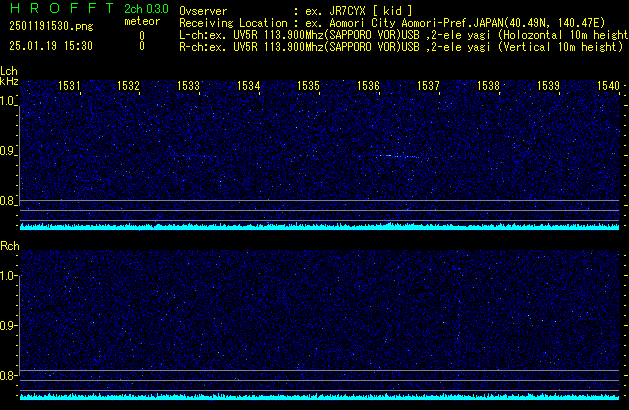Click the 1533 time marker
The height and width of the screenshot is (410, 629).
[188, 86]
